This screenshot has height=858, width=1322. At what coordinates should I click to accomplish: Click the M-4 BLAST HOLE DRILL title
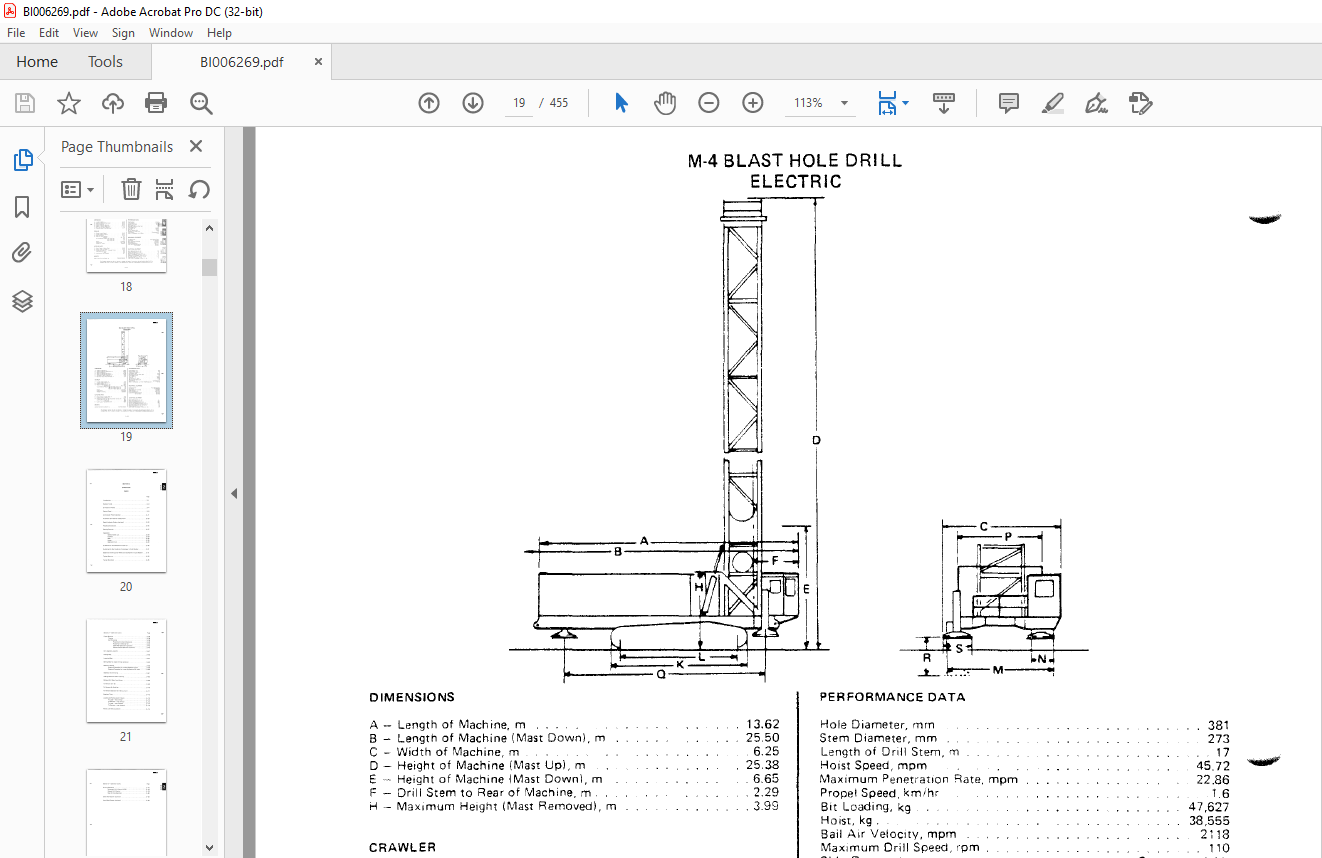[x=794, y=160]
